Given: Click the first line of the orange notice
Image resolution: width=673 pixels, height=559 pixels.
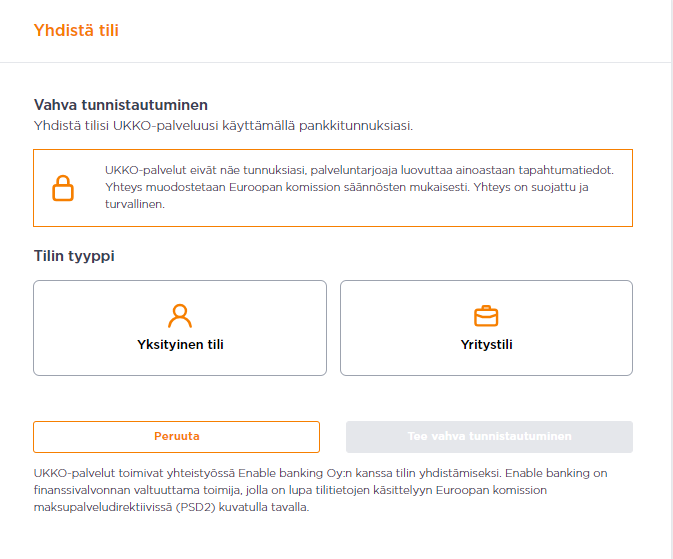Looking at the screenshot, I should pos(366,170).
